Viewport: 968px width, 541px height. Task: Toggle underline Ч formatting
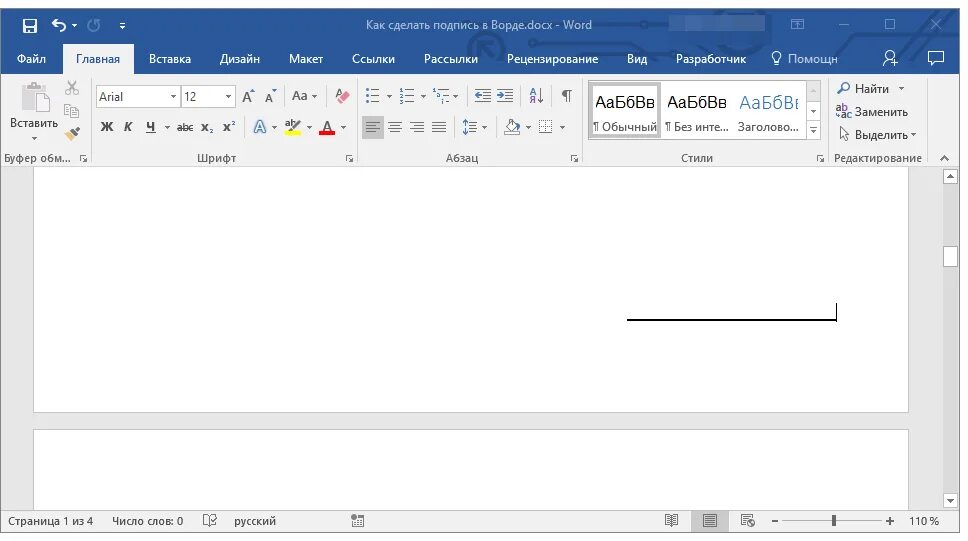(150, 127)
